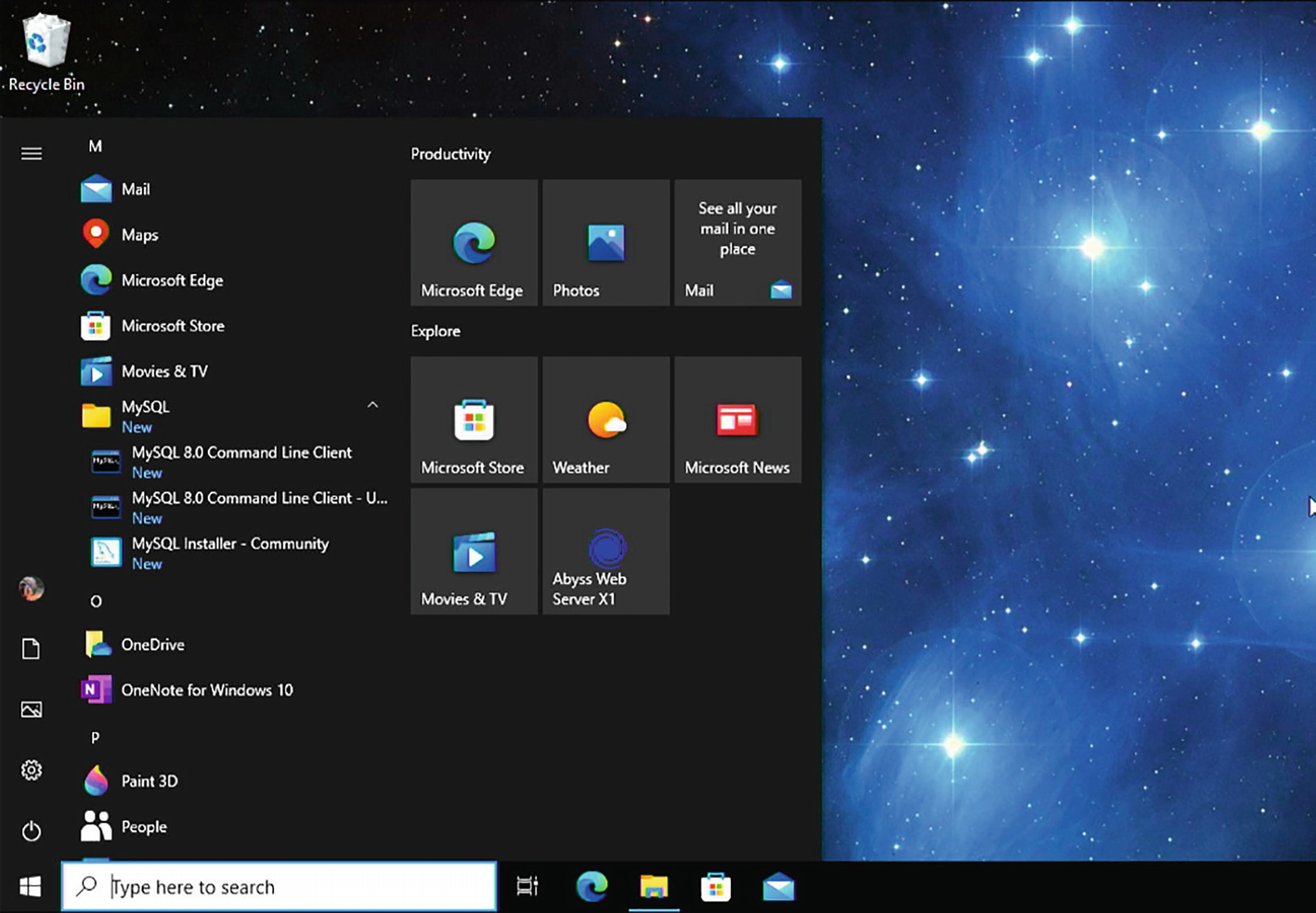1316x913 pixels.
Task: Open OneNote for Windows 10
Action: pos(206,690)
